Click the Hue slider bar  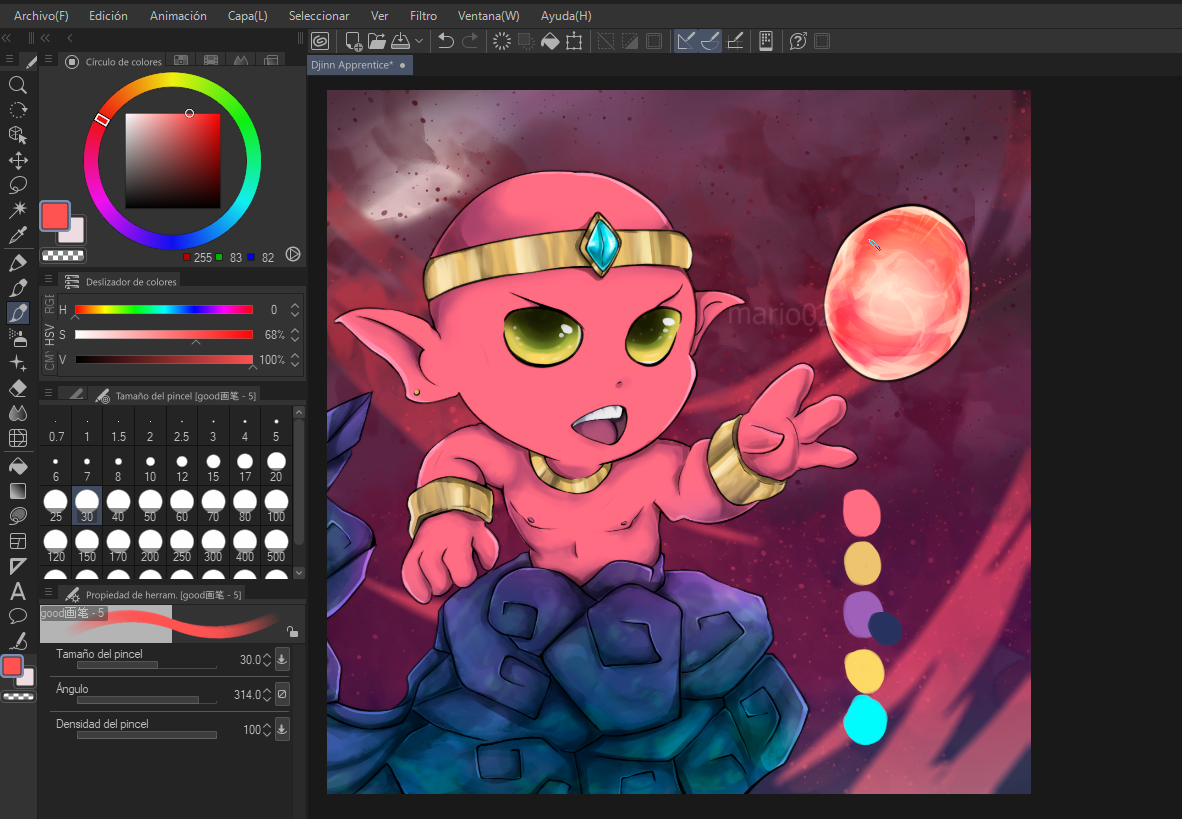click(163, 310)
